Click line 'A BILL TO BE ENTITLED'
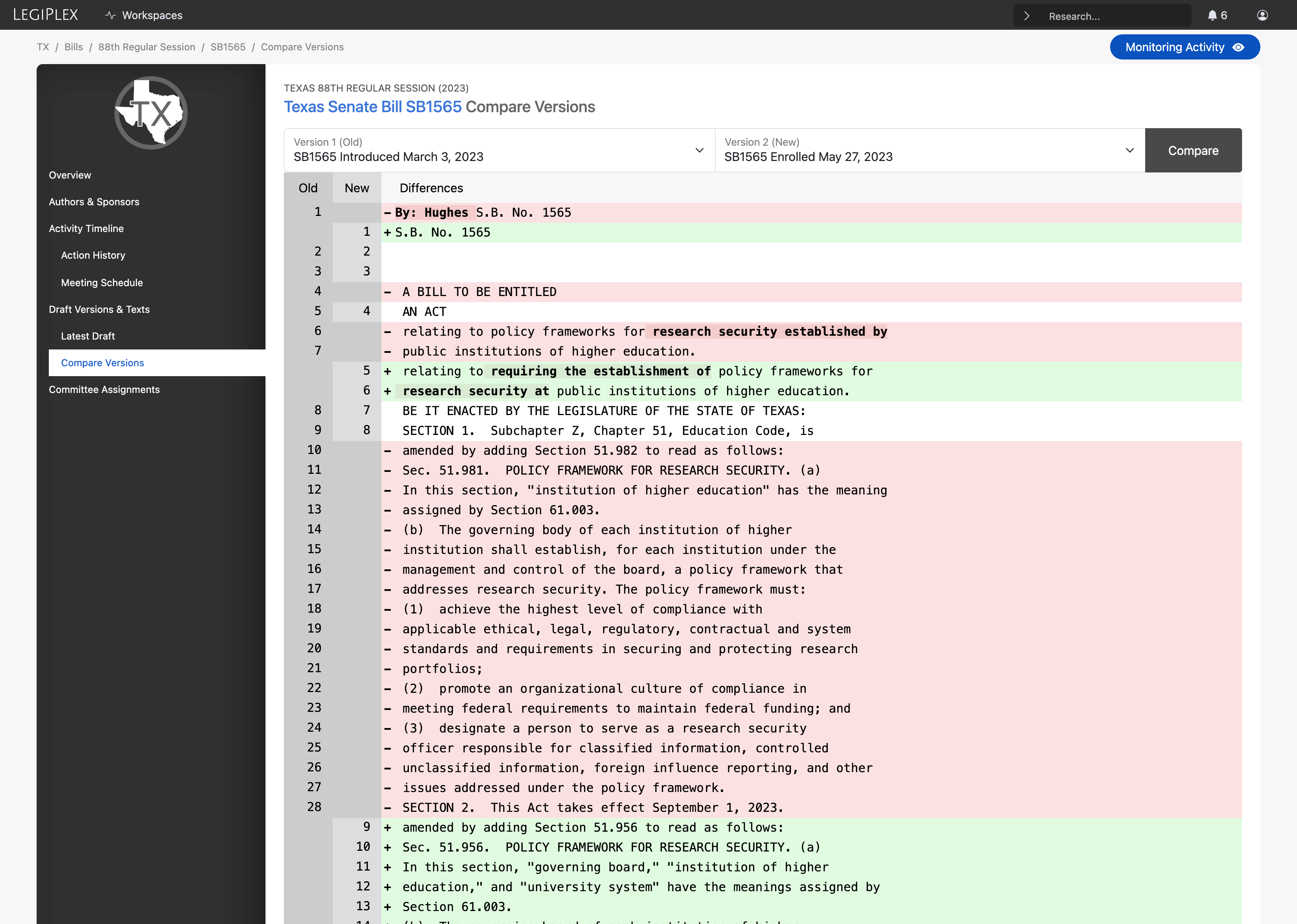Viewport: 1297px width, 924px height. pos(811,292)
